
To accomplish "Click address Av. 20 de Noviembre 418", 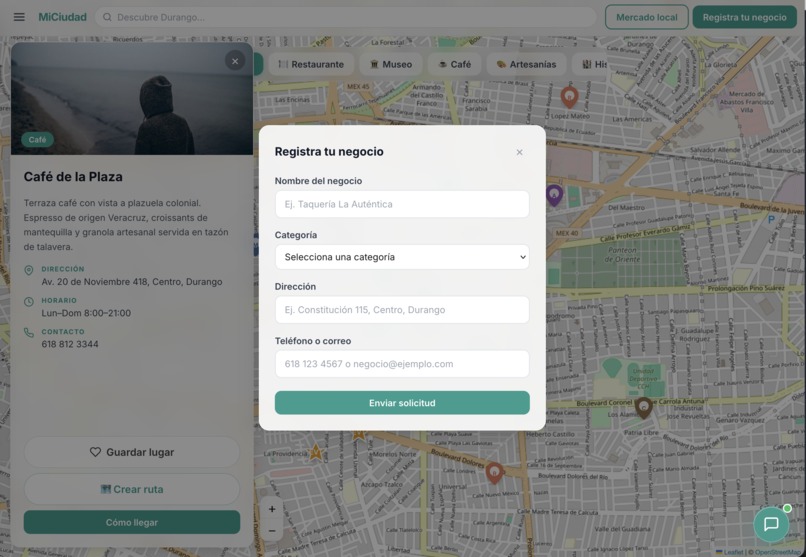I will click(x=132, y=282).
